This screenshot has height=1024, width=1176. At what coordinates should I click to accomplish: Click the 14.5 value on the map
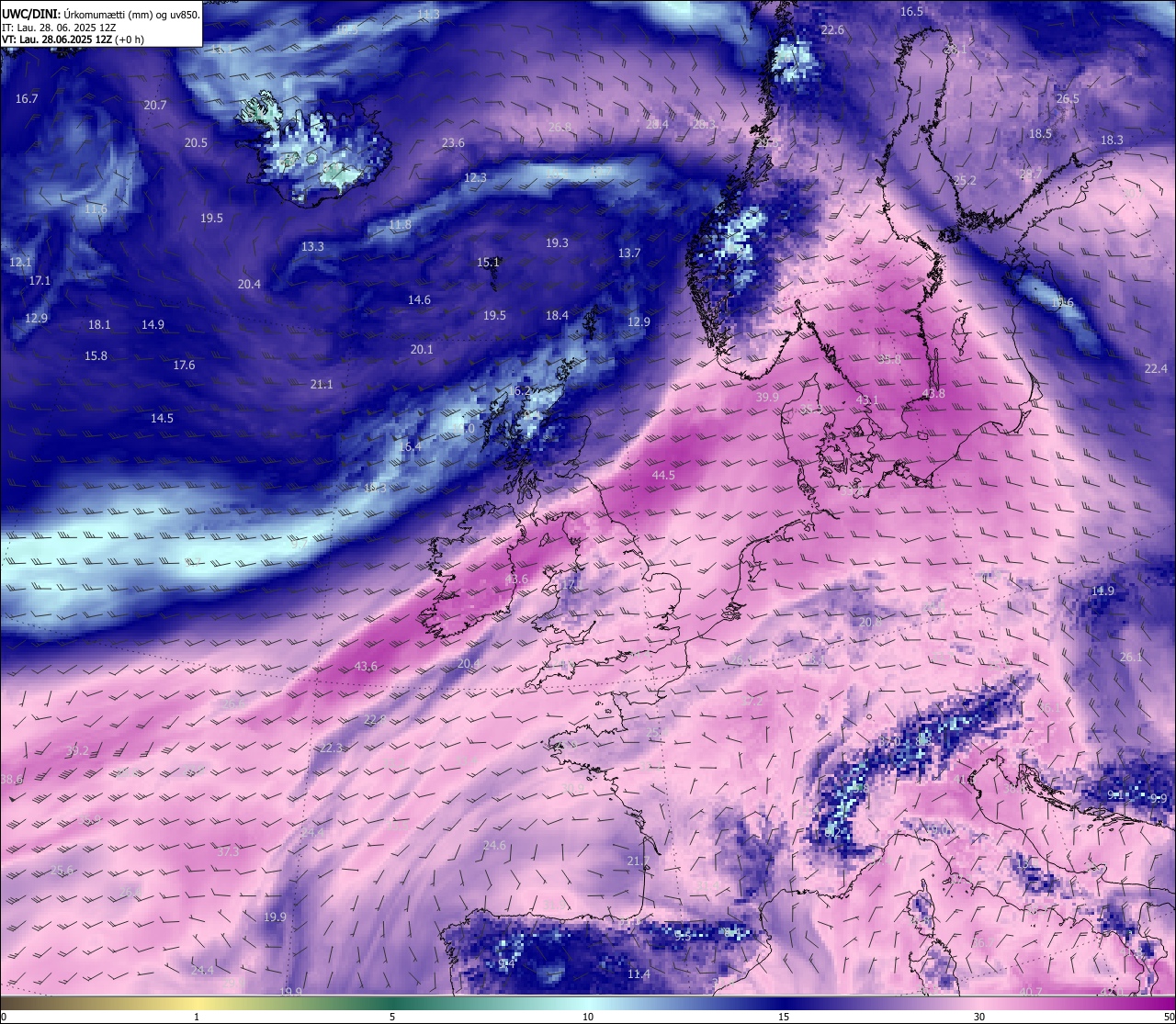(162, 418)
